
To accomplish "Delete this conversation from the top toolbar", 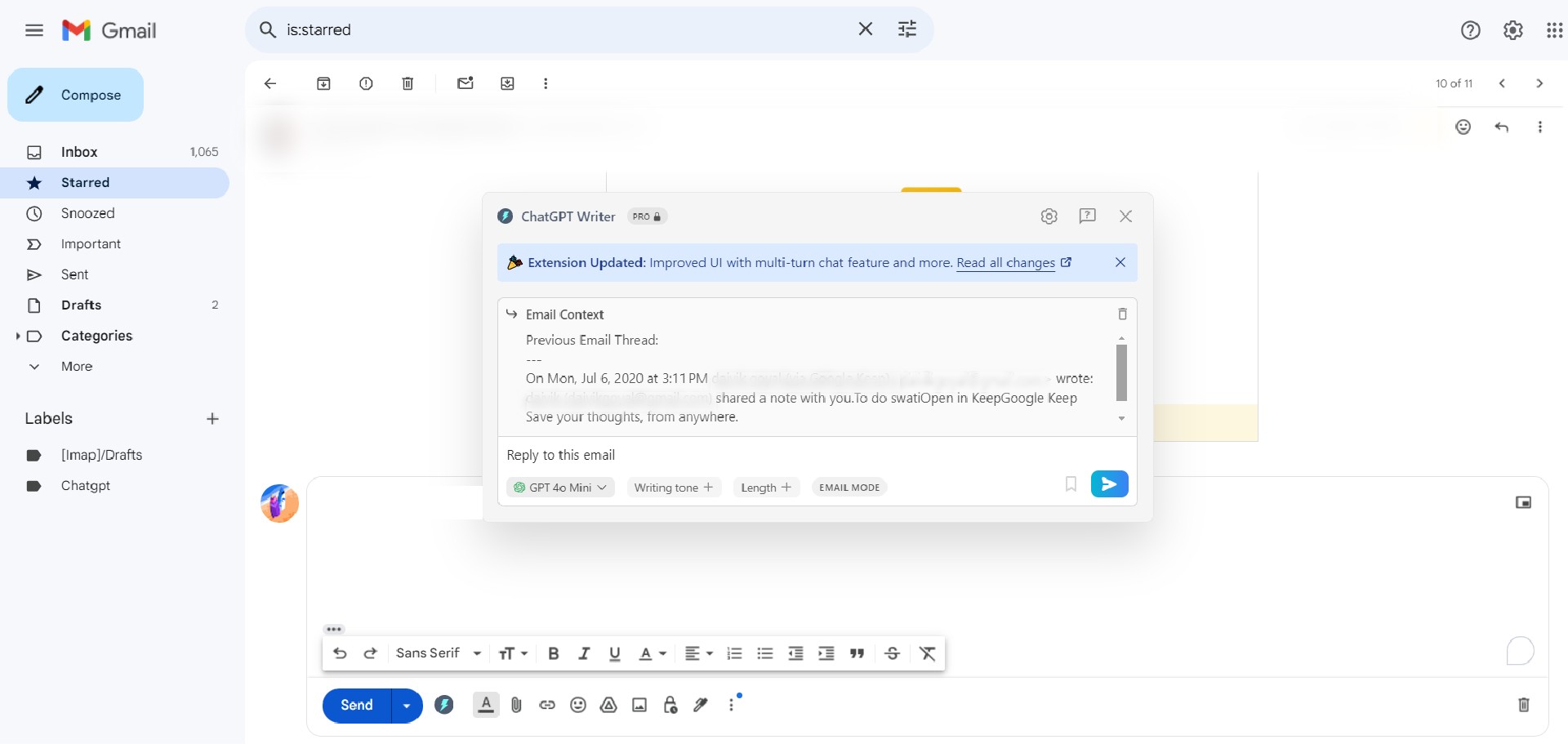I will [408, 83].
